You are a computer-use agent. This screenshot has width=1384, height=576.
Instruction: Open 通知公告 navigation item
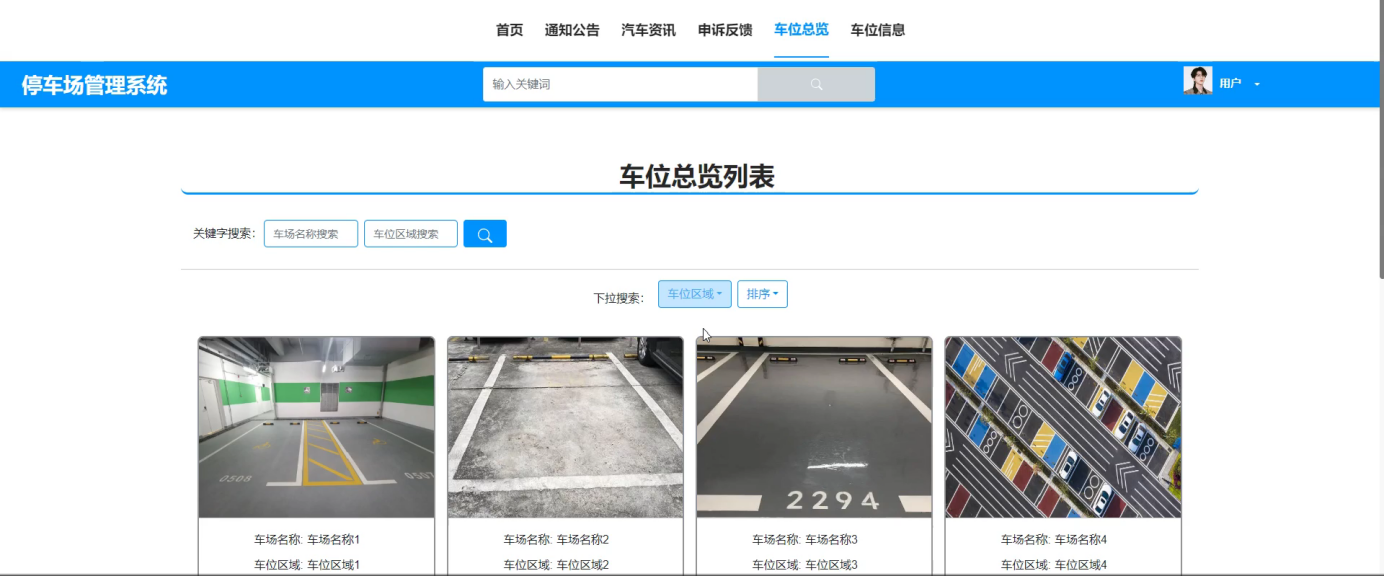click(572, 30)
